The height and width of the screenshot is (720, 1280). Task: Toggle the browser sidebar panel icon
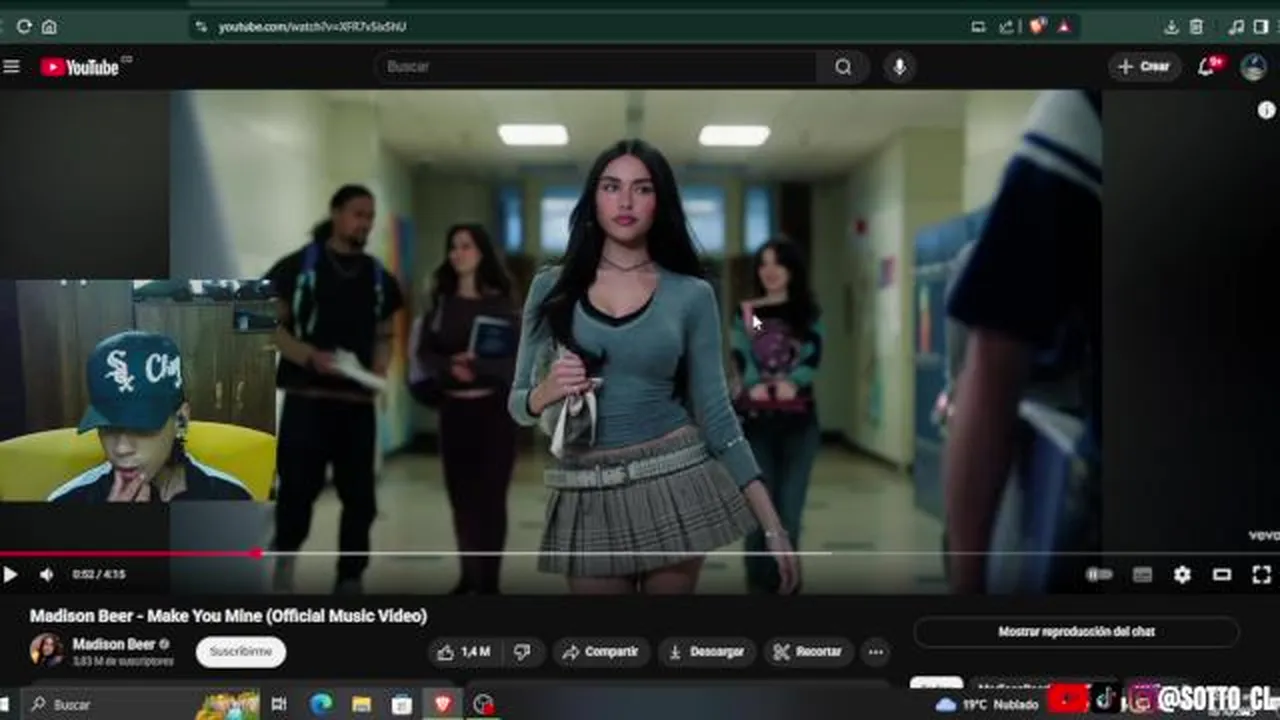[1260, 27]
